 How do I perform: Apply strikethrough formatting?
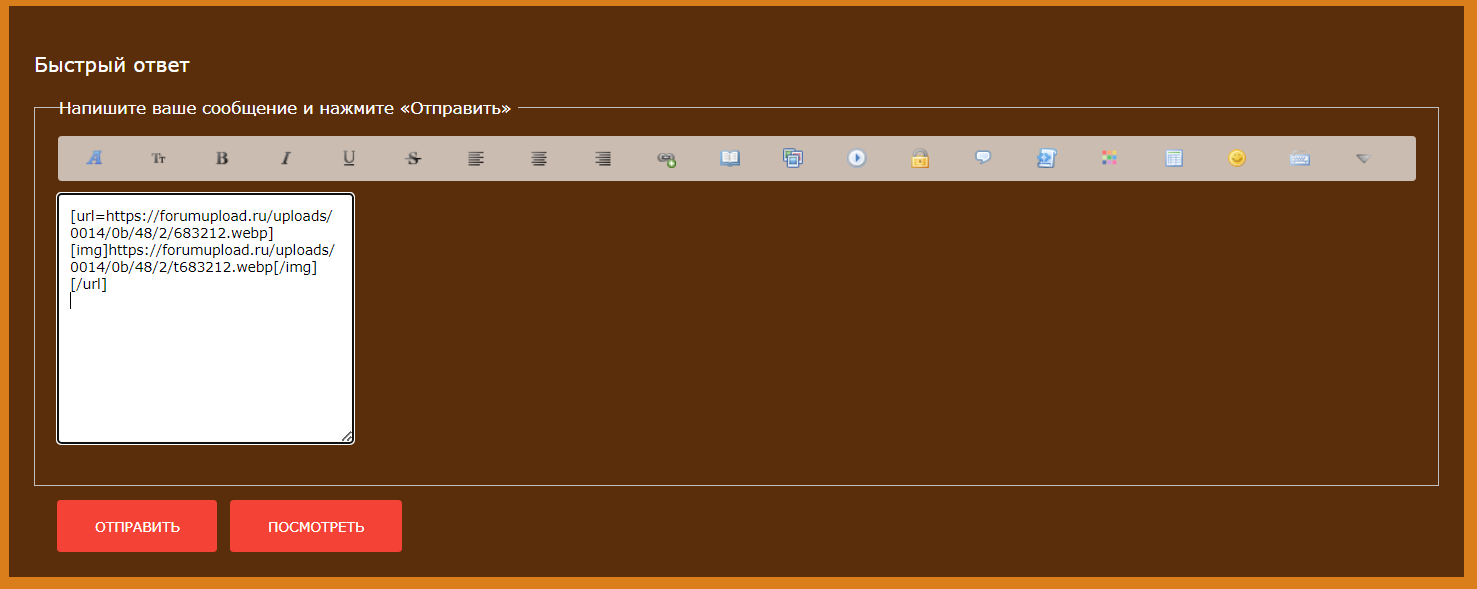pyautogui.click(x=413, y=158)
